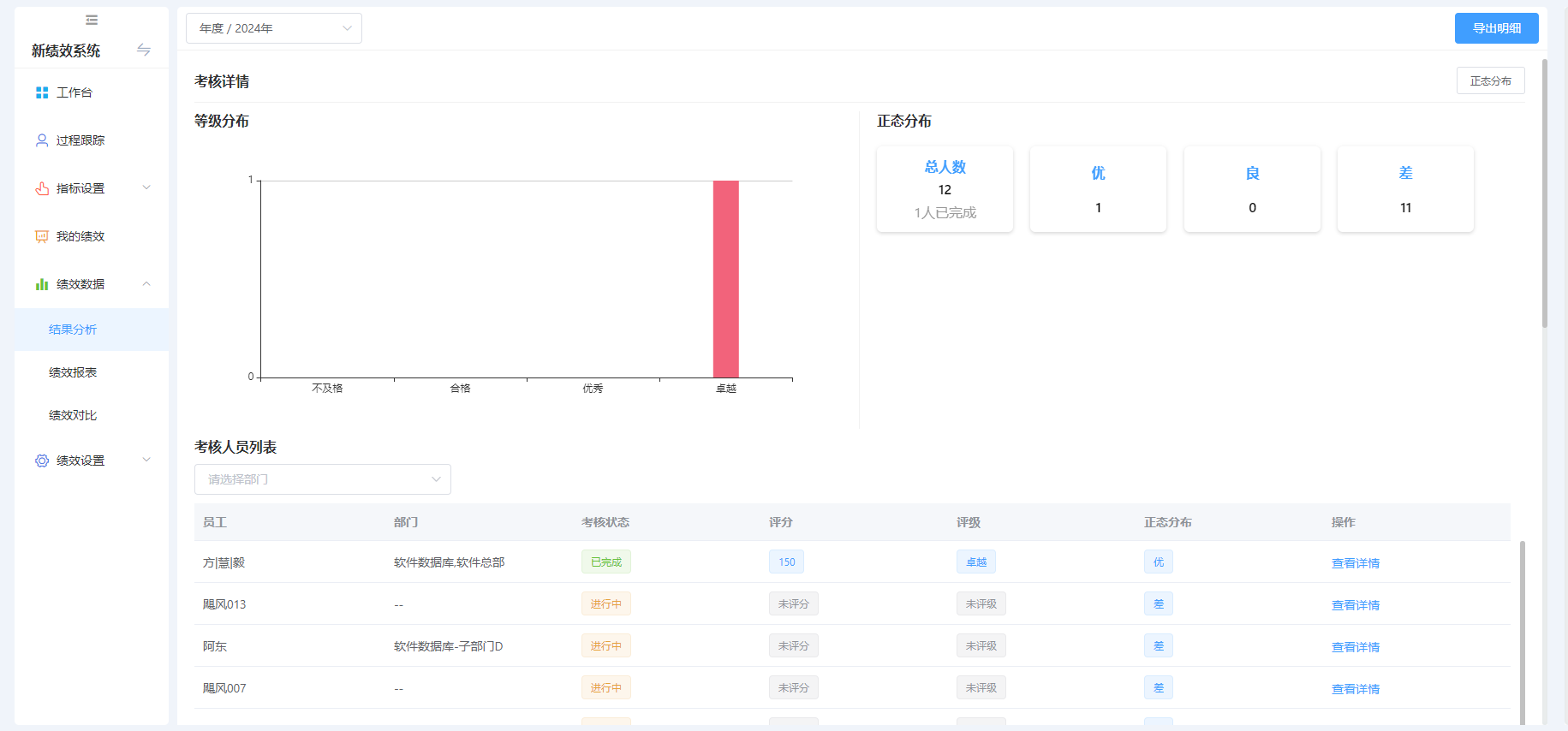Click the 导出明细 export button
This screenshot has height=731, width=1568.
click(1496, 28)
